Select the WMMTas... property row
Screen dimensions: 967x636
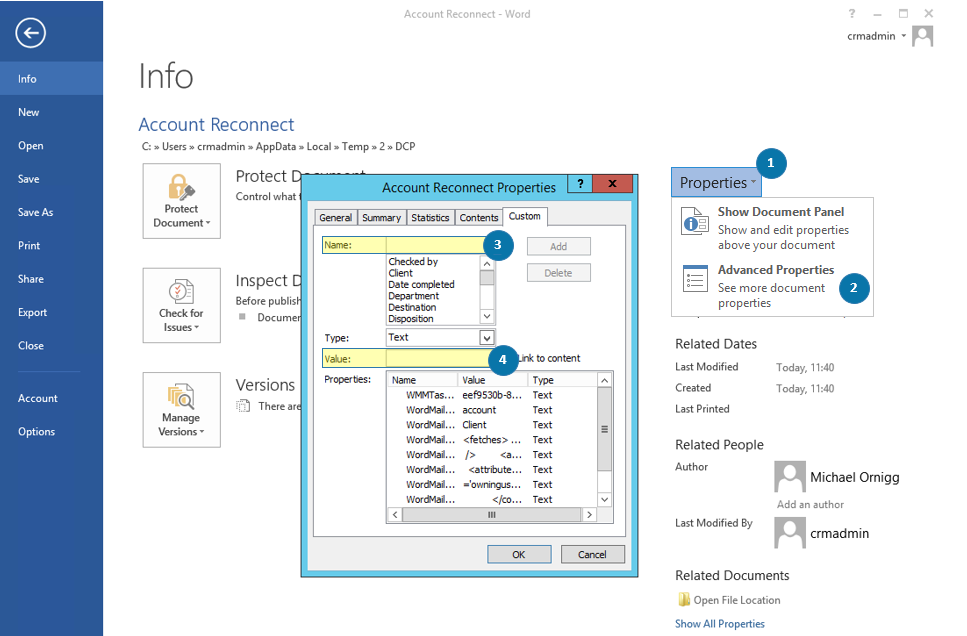[492, 395]
